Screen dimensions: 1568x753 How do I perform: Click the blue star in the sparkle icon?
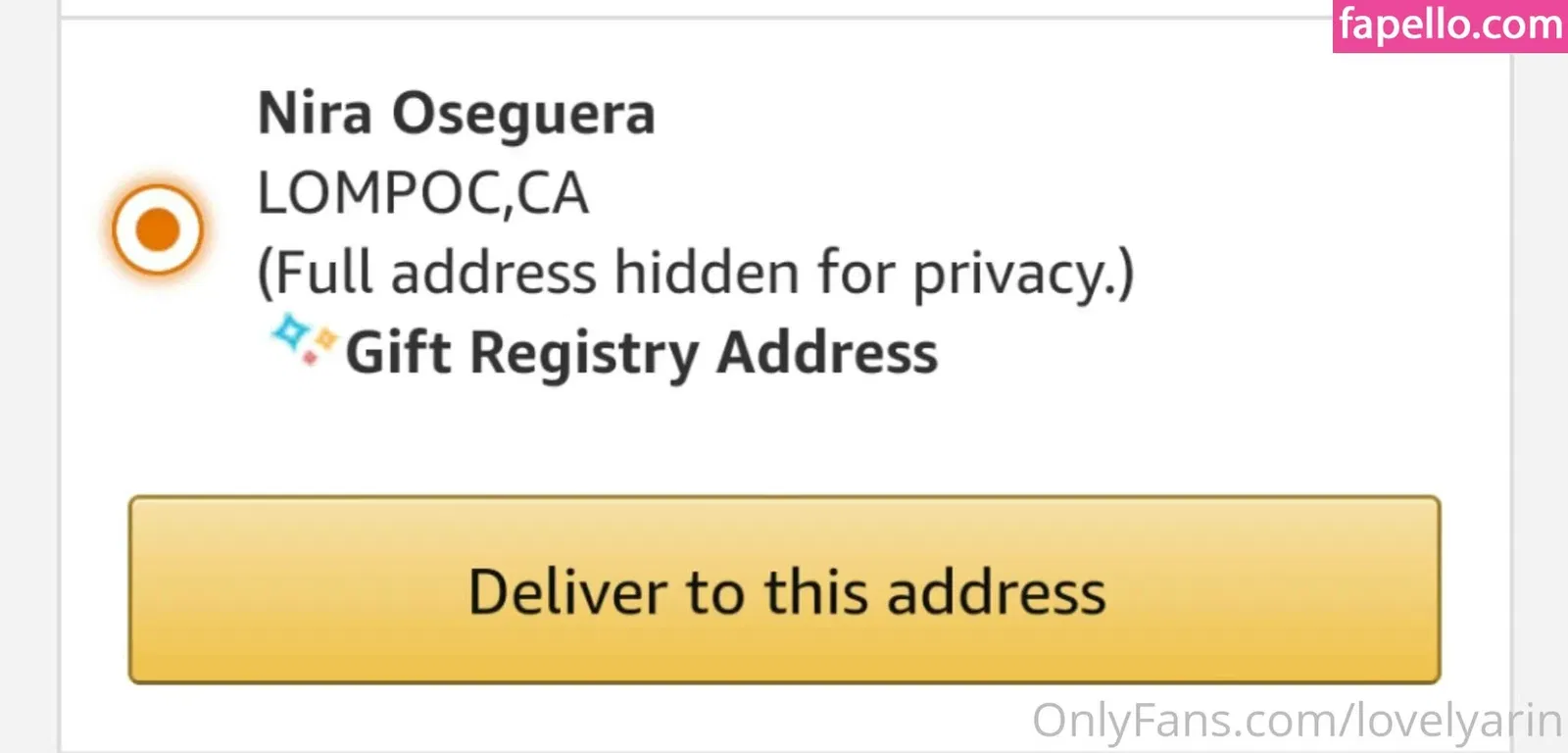[290, 331]
